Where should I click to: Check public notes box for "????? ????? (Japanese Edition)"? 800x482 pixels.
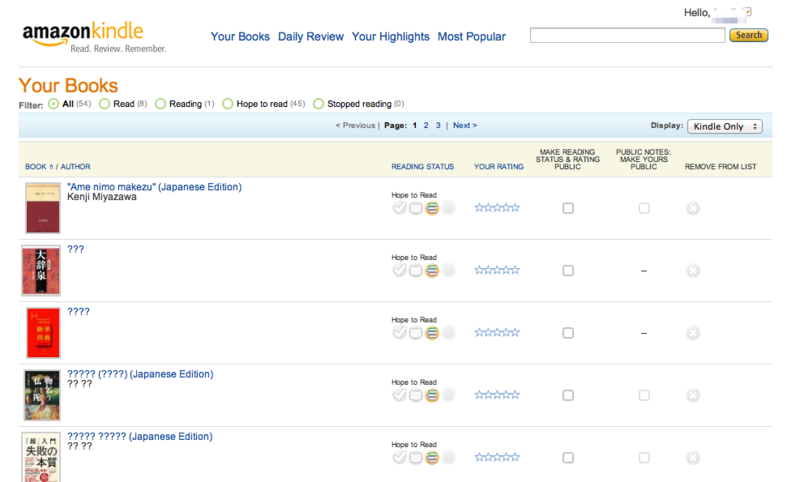[644, 458]
